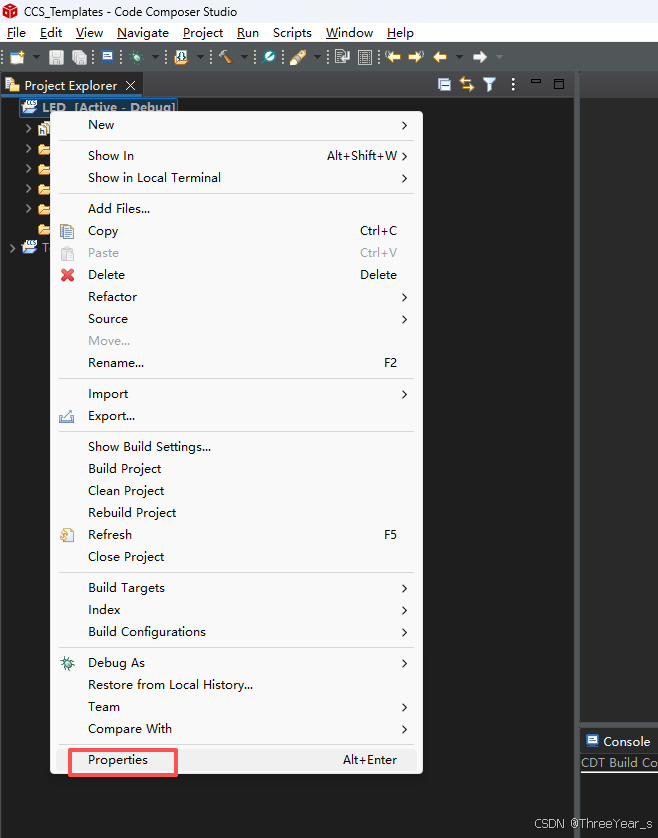The height and width of the screenshot is (838, 658).
Task: Open the terminal icon in the toolbar
Action: (107, 57)
